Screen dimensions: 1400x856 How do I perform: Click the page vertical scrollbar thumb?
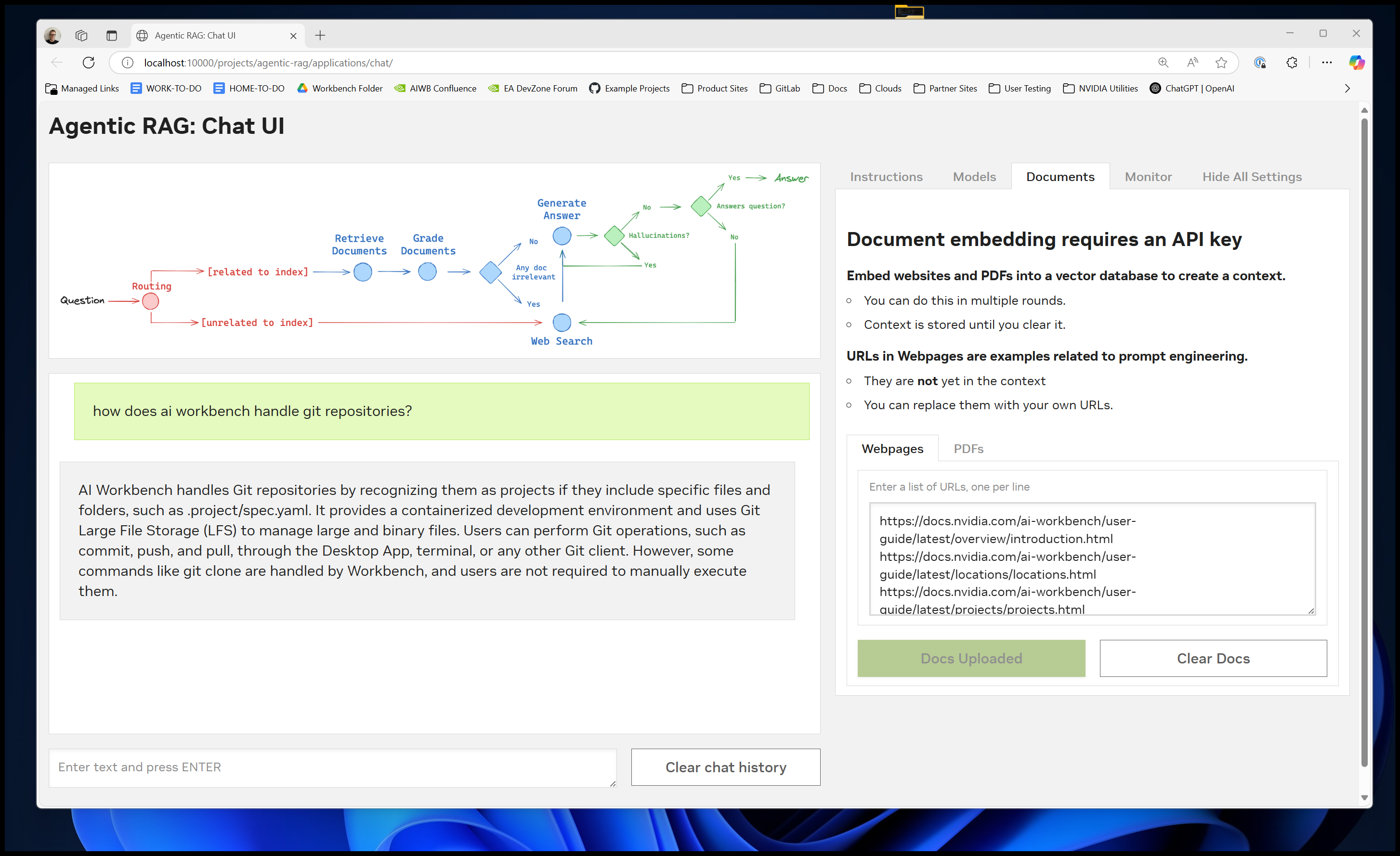point(1364,443)
